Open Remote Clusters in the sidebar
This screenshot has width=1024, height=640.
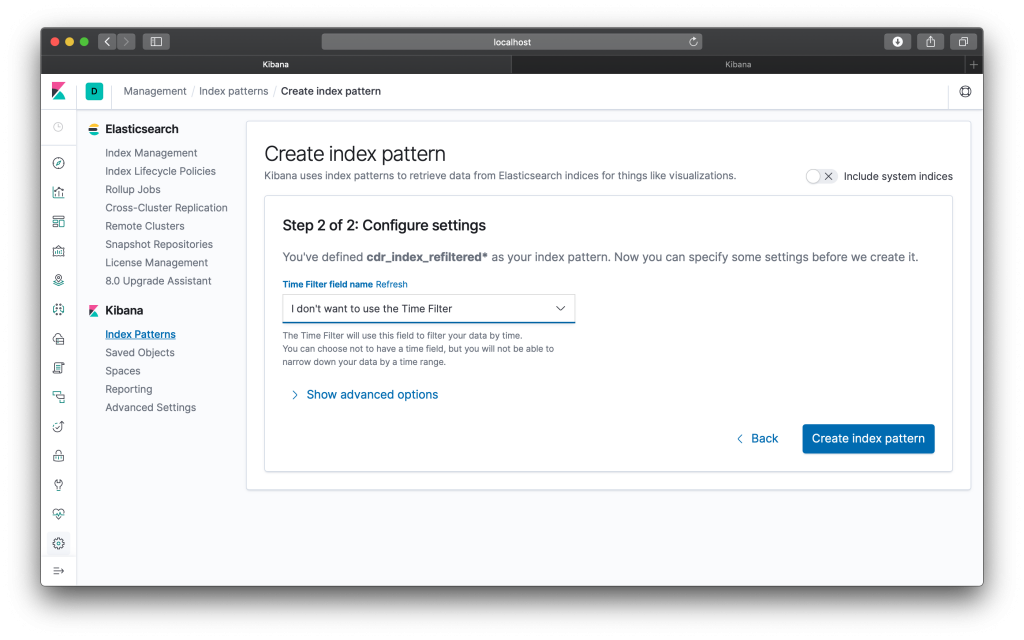point(145,226)
